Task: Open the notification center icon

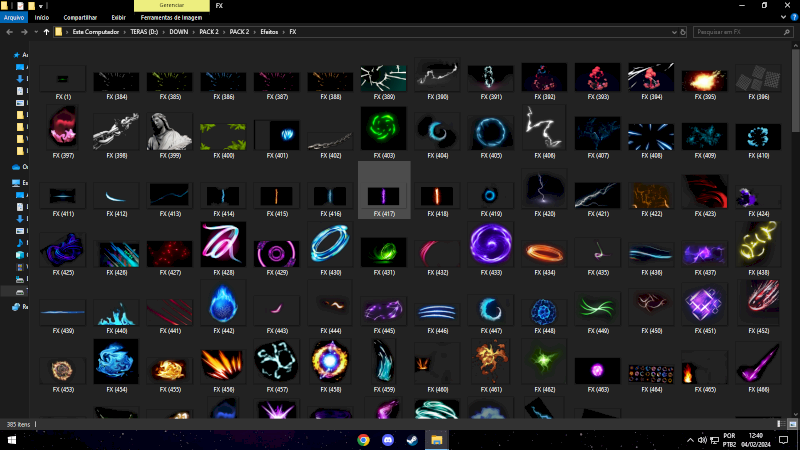Action: pyautogui.click(x=787, y=440)
